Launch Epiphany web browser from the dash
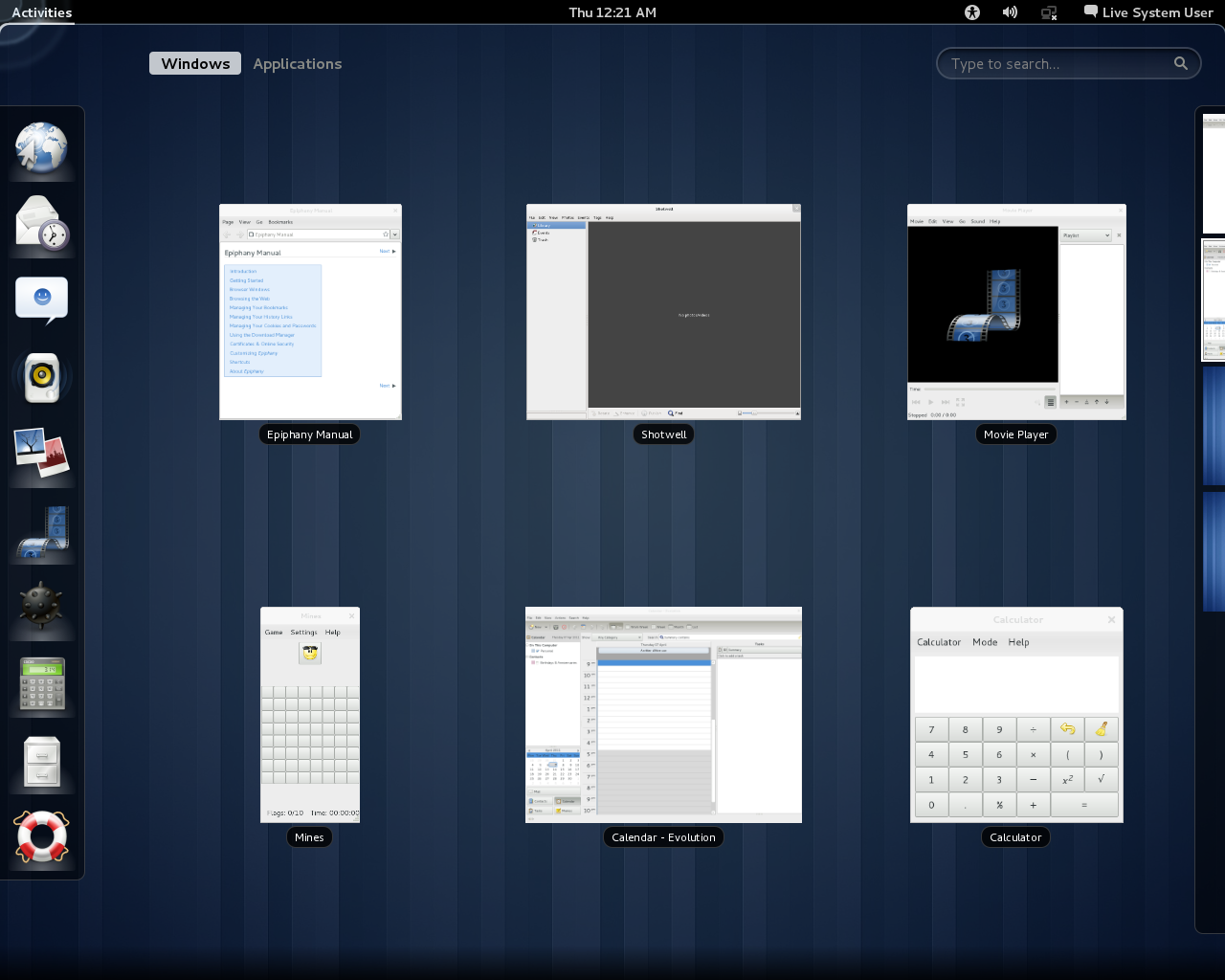Image resolution: width=1225 pixels, height=980 pixels. [x=42, y=148]
